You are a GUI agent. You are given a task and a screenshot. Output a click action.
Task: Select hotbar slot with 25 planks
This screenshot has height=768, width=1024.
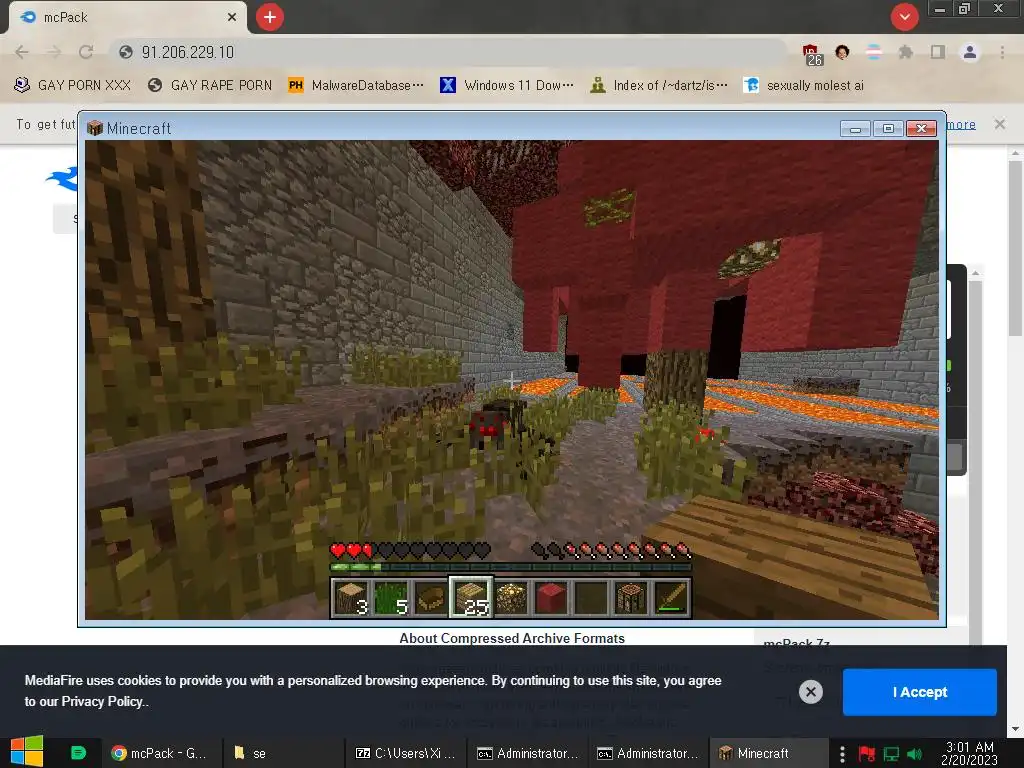coord(472,598)
